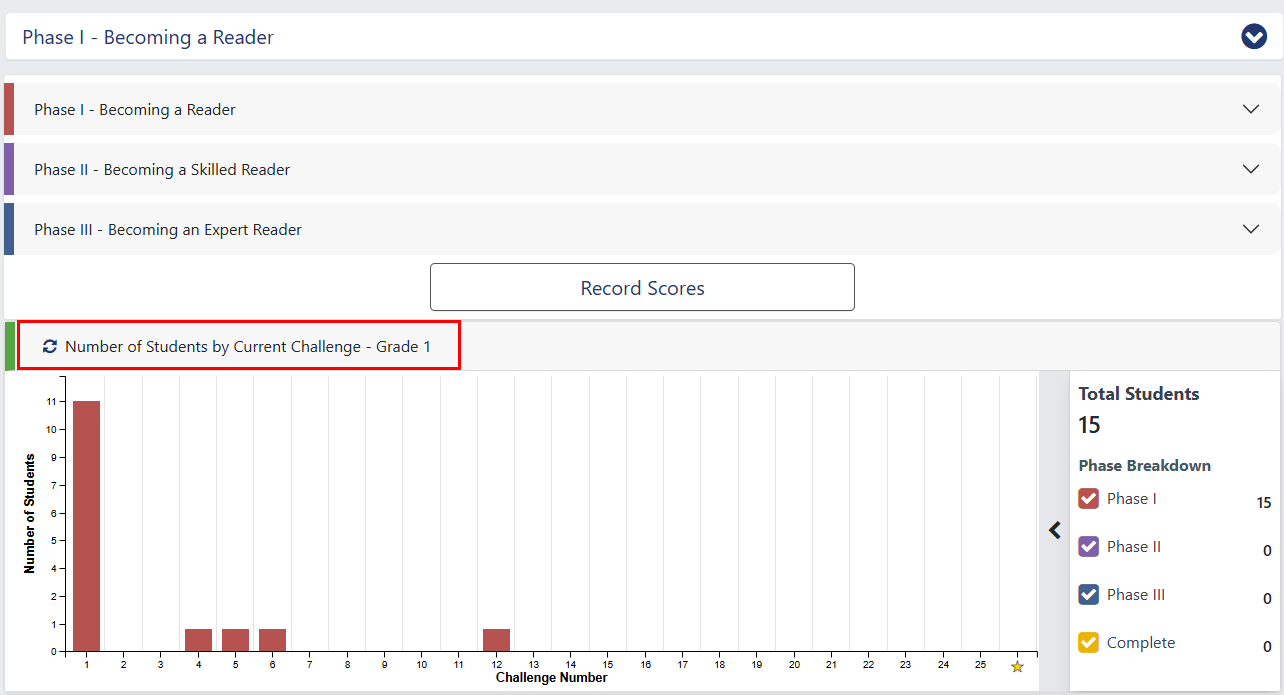1284x695 pixels.
Task: Click the bar for Challenge 5
Action: (x=236, y=640)
